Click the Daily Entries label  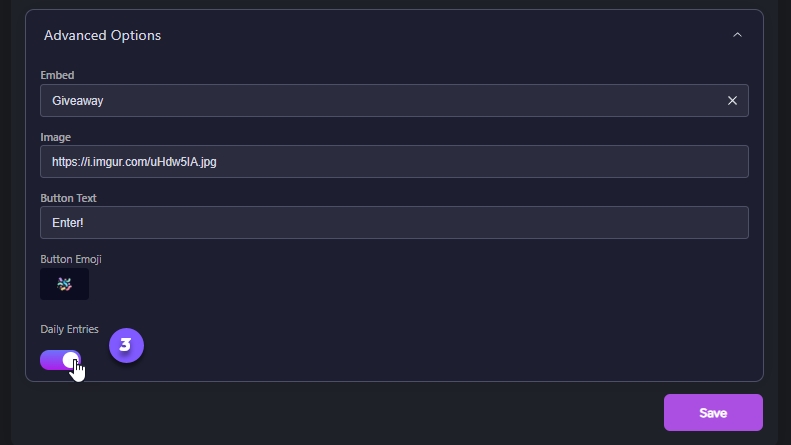(x=69, y=329)
